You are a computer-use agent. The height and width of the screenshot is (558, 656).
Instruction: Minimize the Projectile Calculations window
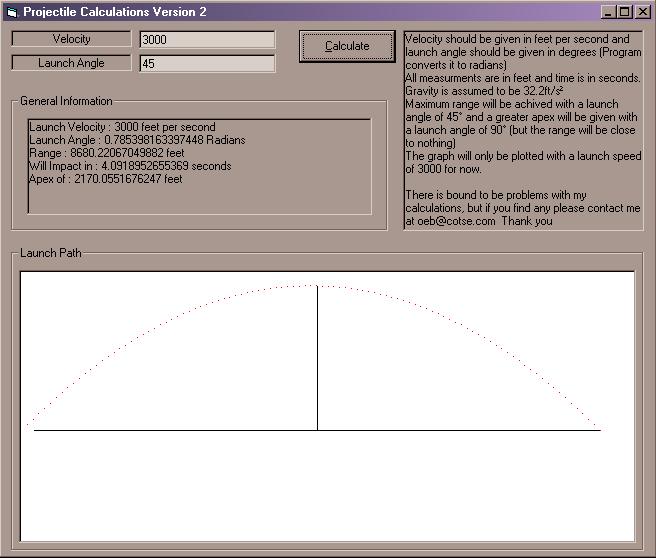[x=608, y=12]
